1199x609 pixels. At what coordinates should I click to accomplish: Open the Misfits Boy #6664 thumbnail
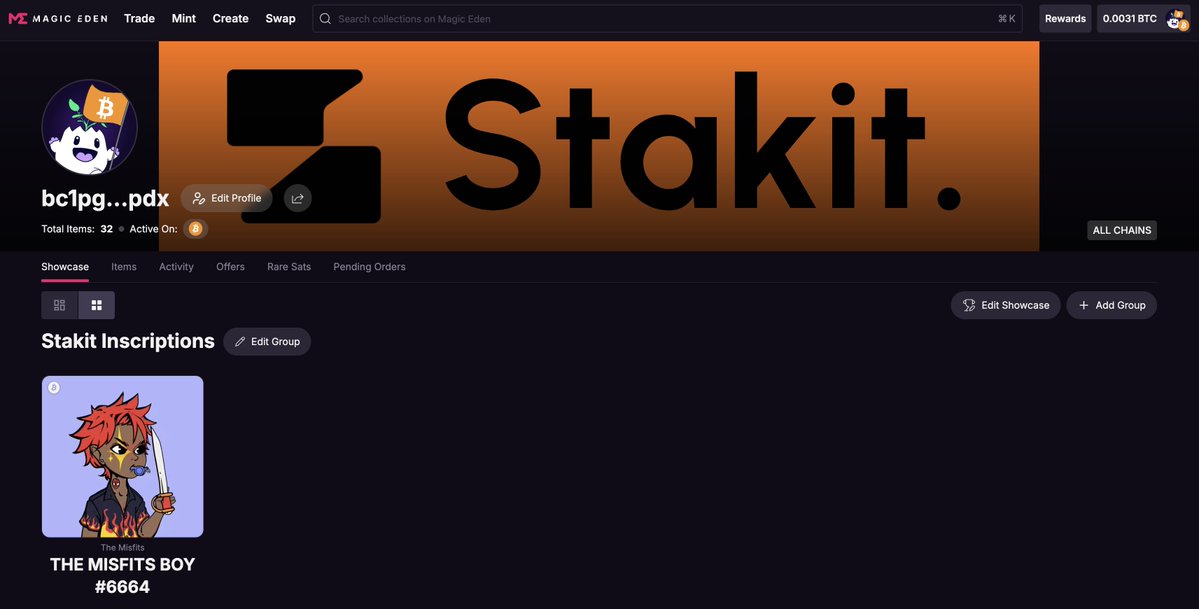122,457
